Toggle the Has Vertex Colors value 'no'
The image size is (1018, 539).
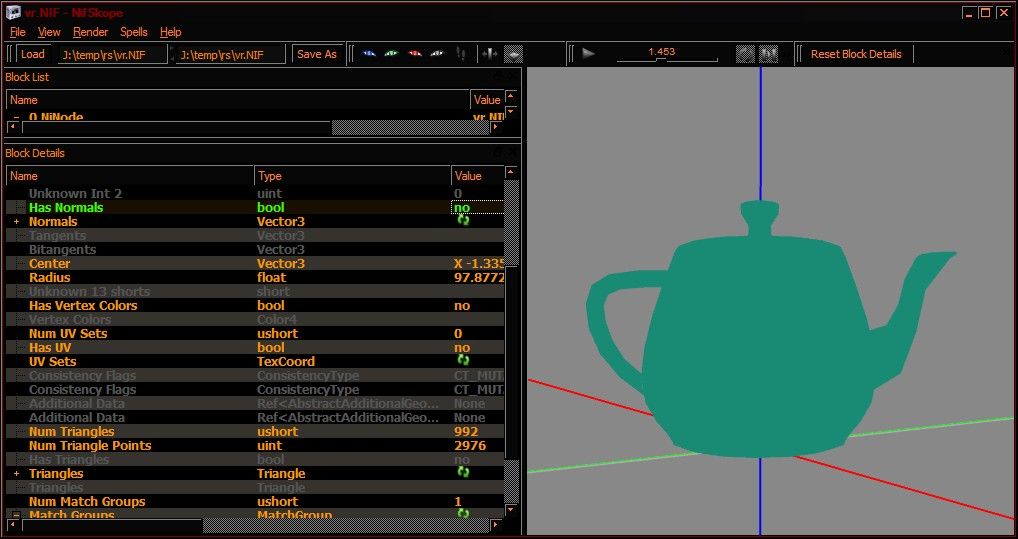[x=462, y=306]
